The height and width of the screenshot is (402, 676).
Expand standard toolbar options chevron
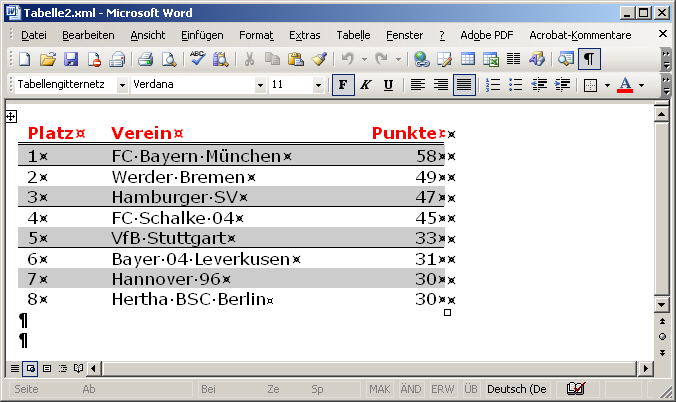click(x=666, y=60)
